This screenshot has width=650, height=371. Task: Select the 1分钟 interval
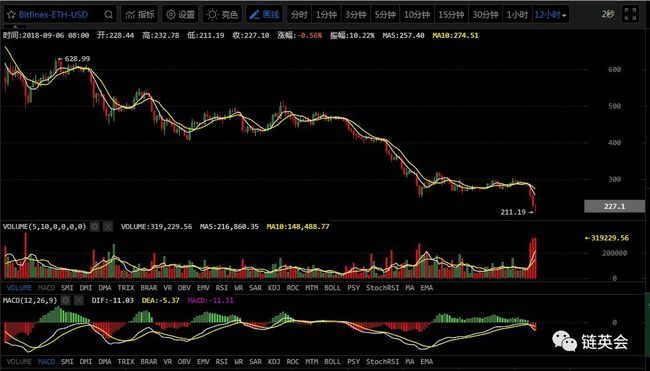click(326, 15)
